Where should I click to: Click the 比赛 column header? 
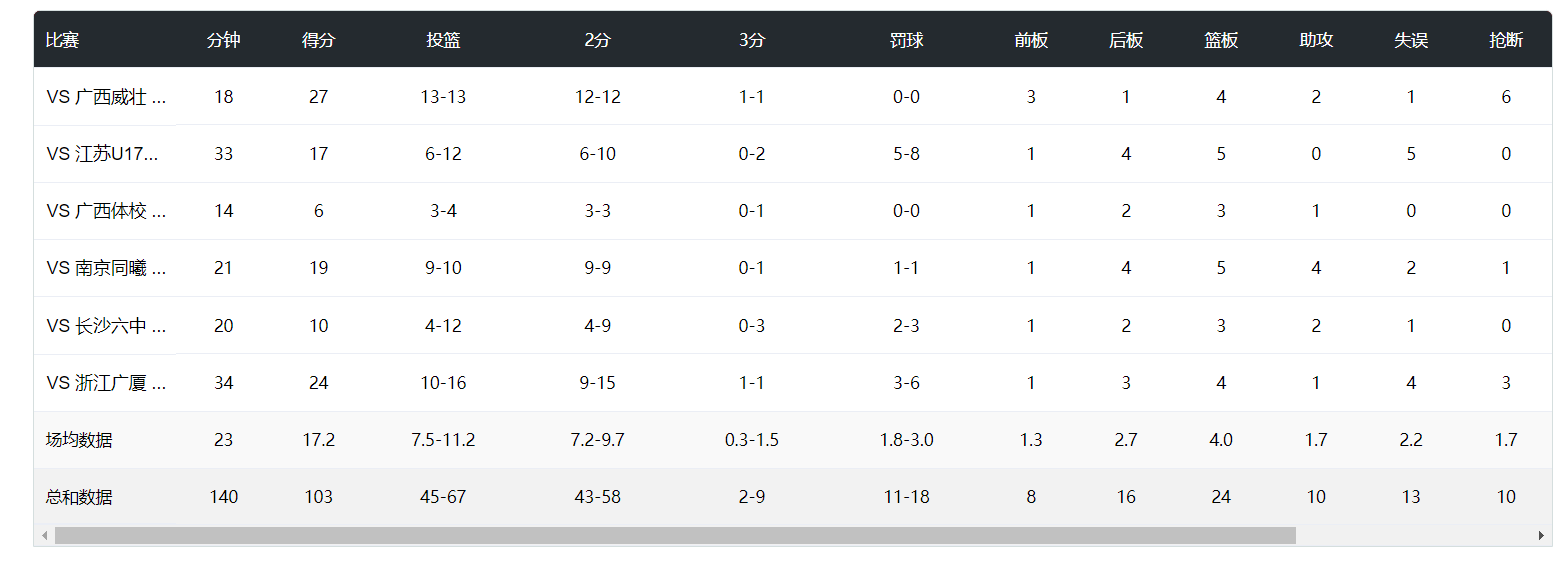point(62,40)
